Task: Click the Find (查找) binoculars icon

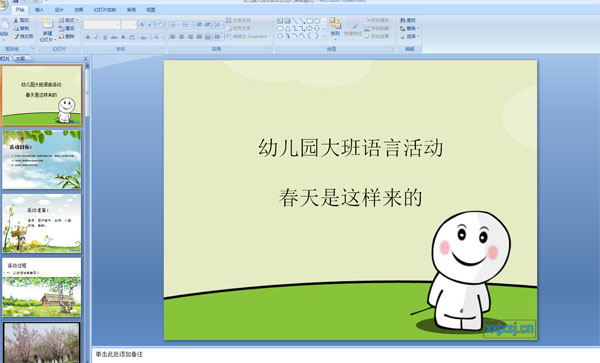Action: tap(403, 20)
